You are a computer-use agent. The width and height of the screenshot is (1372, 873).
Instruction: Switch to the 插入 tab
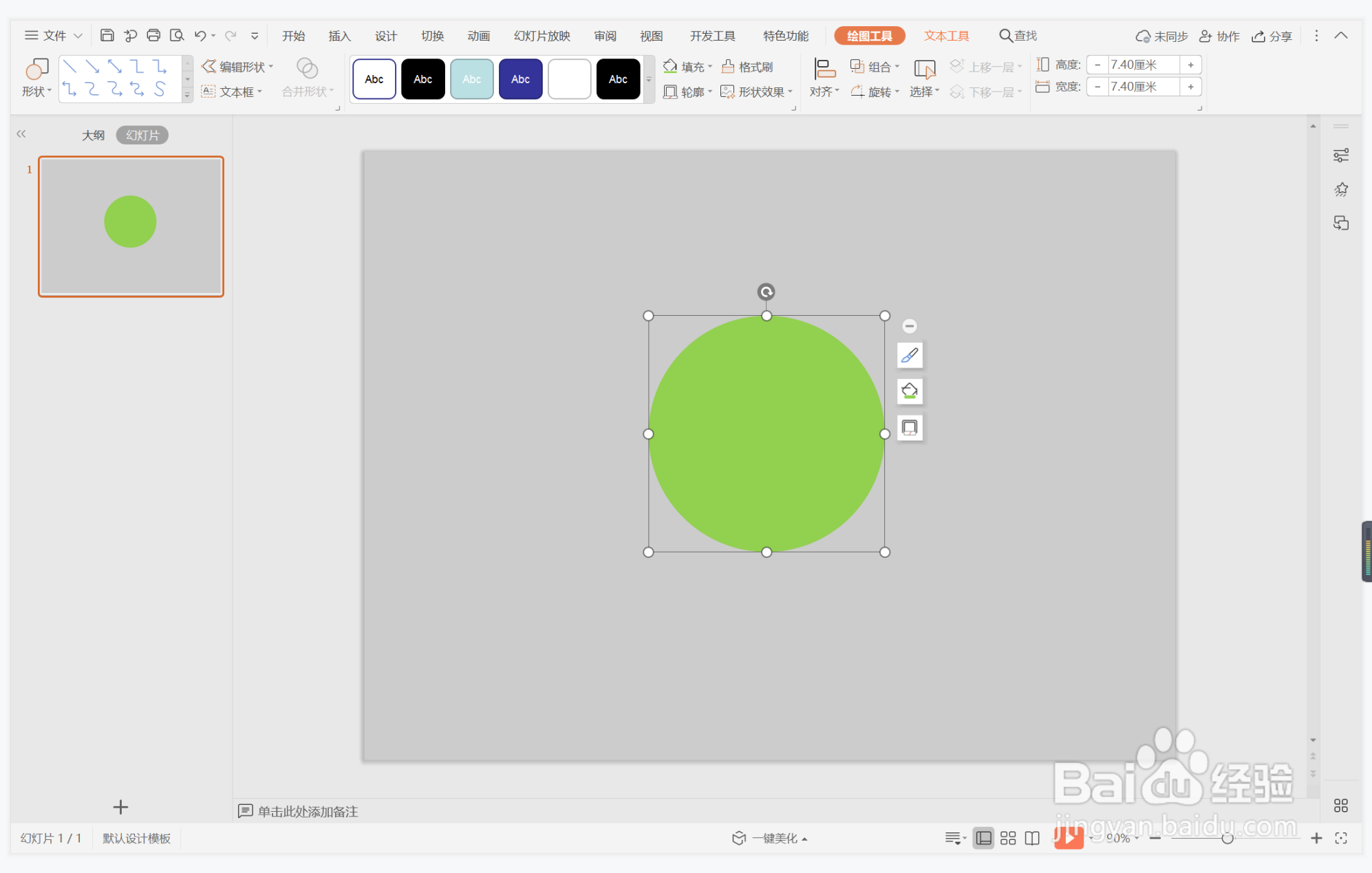point(340,36)
